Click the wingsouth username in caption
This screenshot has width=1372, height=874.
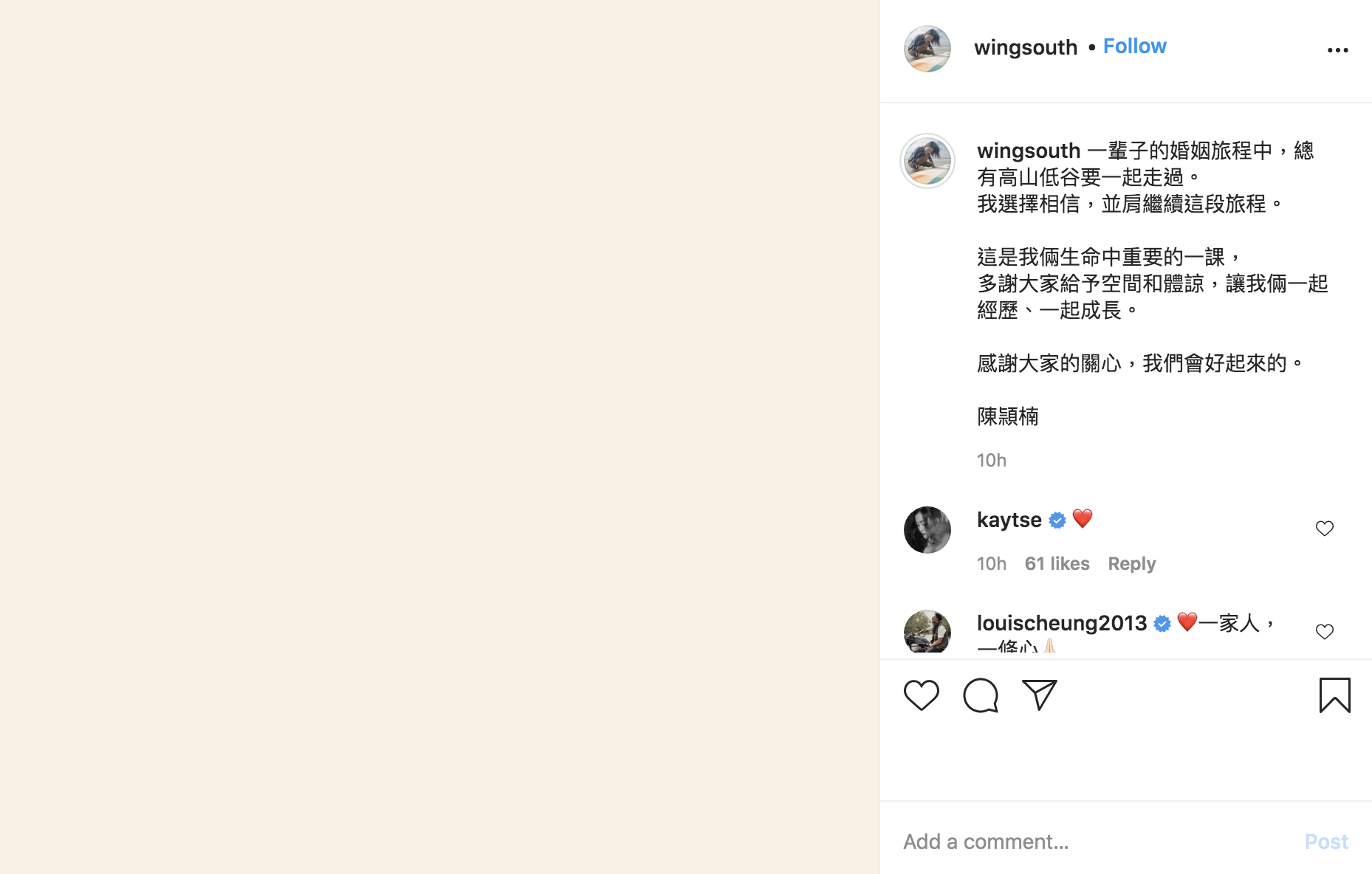click(1028, 151)
